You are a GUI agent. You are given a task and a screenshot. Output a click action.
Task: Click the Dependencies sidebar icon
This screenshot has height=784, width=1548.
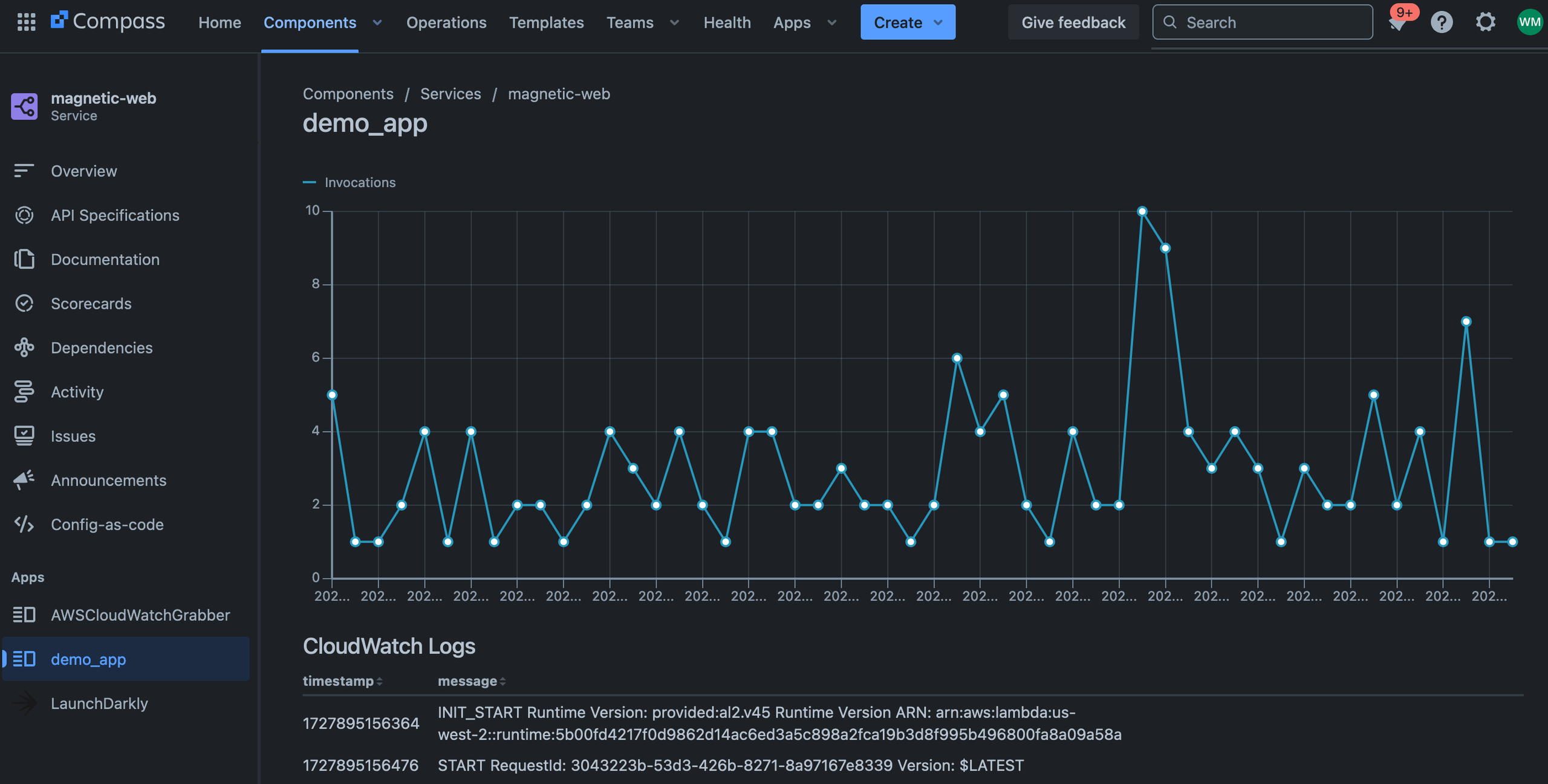click(24, 348)
